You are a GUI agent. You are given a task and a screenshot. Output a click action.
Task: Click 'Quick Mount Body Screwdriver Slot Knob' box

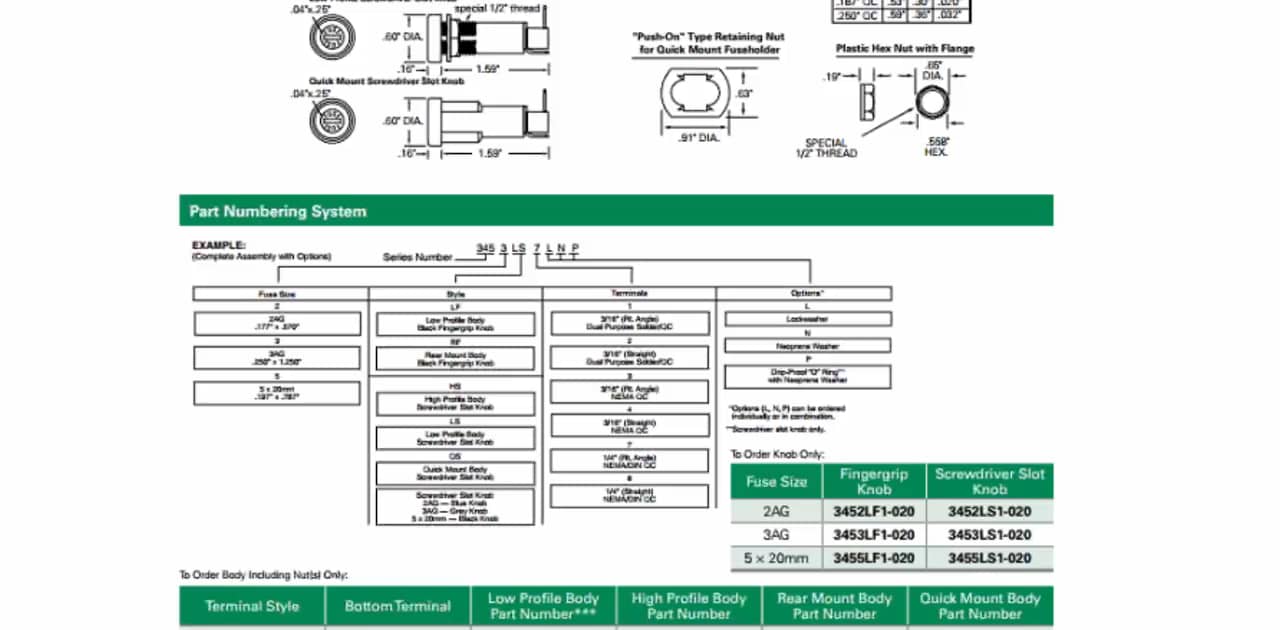455,473
